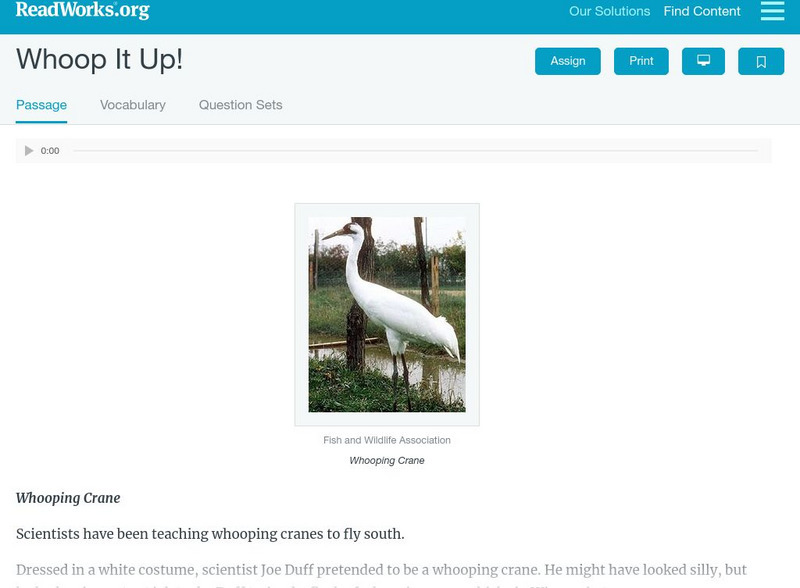800x588 pixels.
Task: Click the italic Whooping Crane caption
Action: 387,460
